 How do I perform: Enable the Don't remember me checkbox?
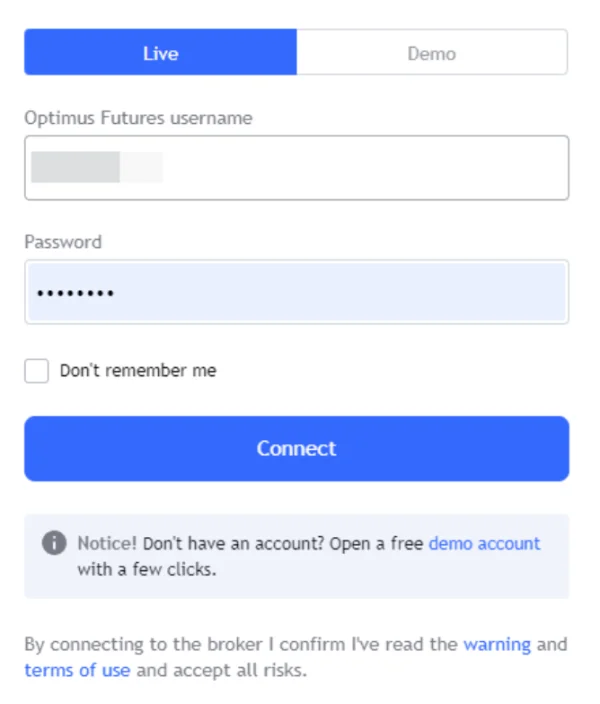pyautogui.click(x=37, y=371)
